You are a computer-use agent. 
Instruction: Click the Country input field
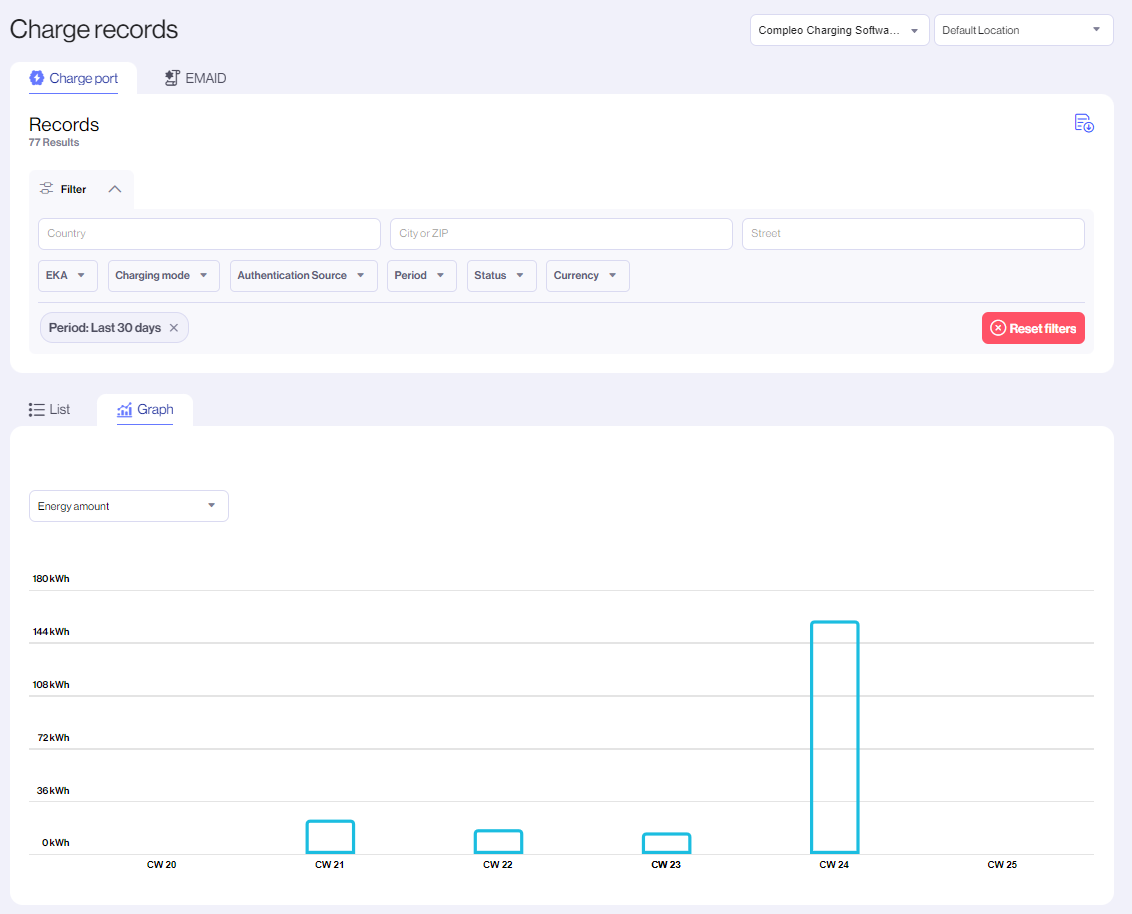click(x=209, y=234)
